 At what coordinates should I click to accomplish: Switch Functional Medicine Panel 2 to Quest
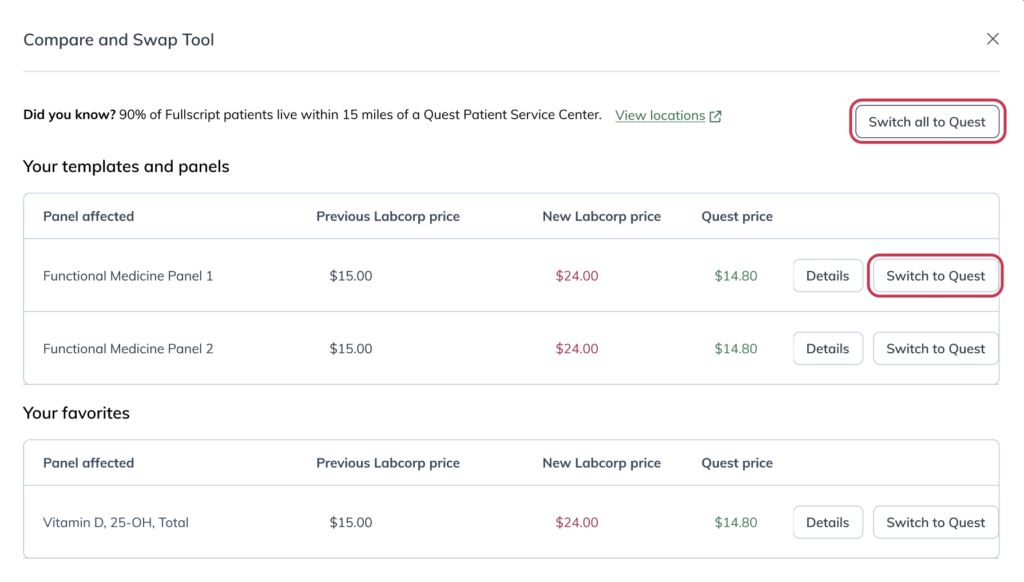pyautogui.click(x=935, y=349)
